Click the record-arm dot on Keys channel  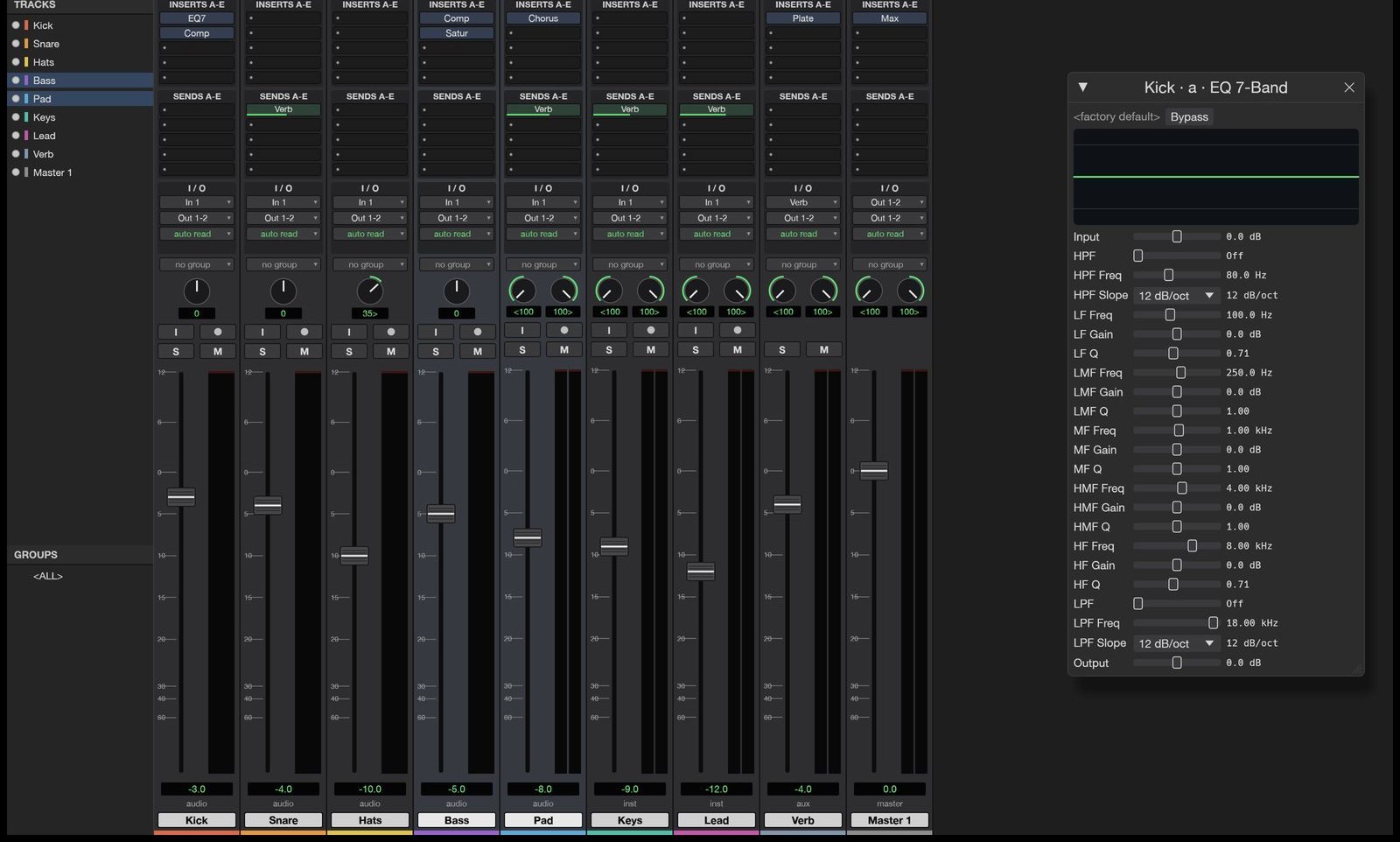point(651,330)
